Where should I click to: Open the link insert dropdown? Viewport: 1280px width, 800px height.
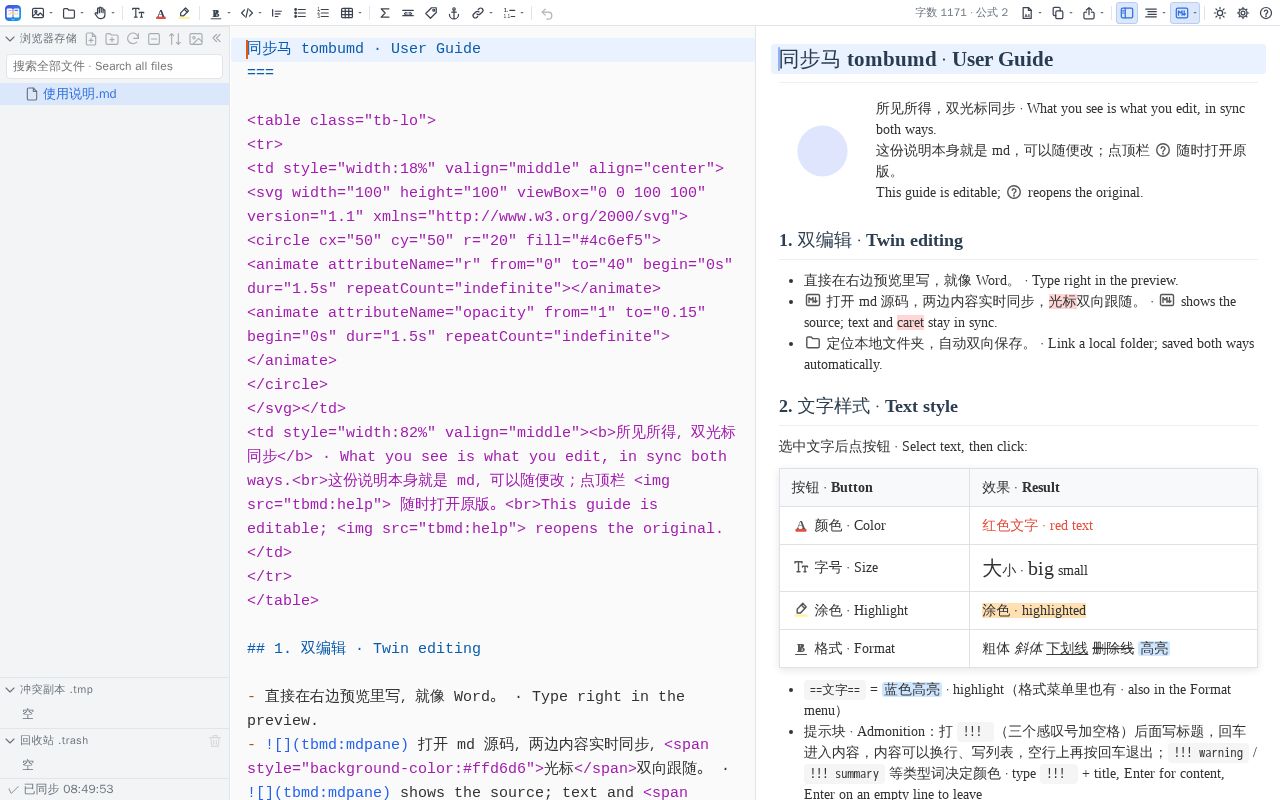point(482,13)
